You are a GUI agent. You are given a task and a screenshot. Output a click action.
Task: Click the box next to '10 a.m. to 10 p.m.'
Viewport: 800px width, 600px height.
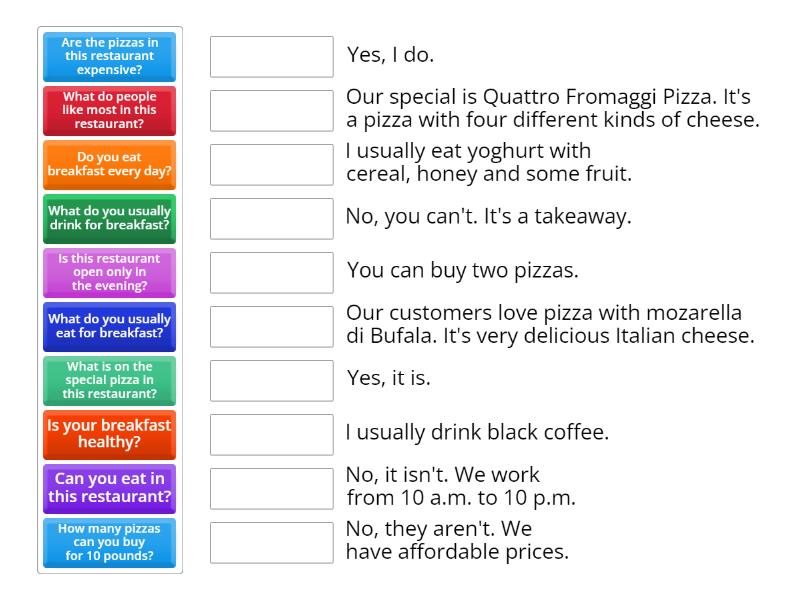click(272, 489)
